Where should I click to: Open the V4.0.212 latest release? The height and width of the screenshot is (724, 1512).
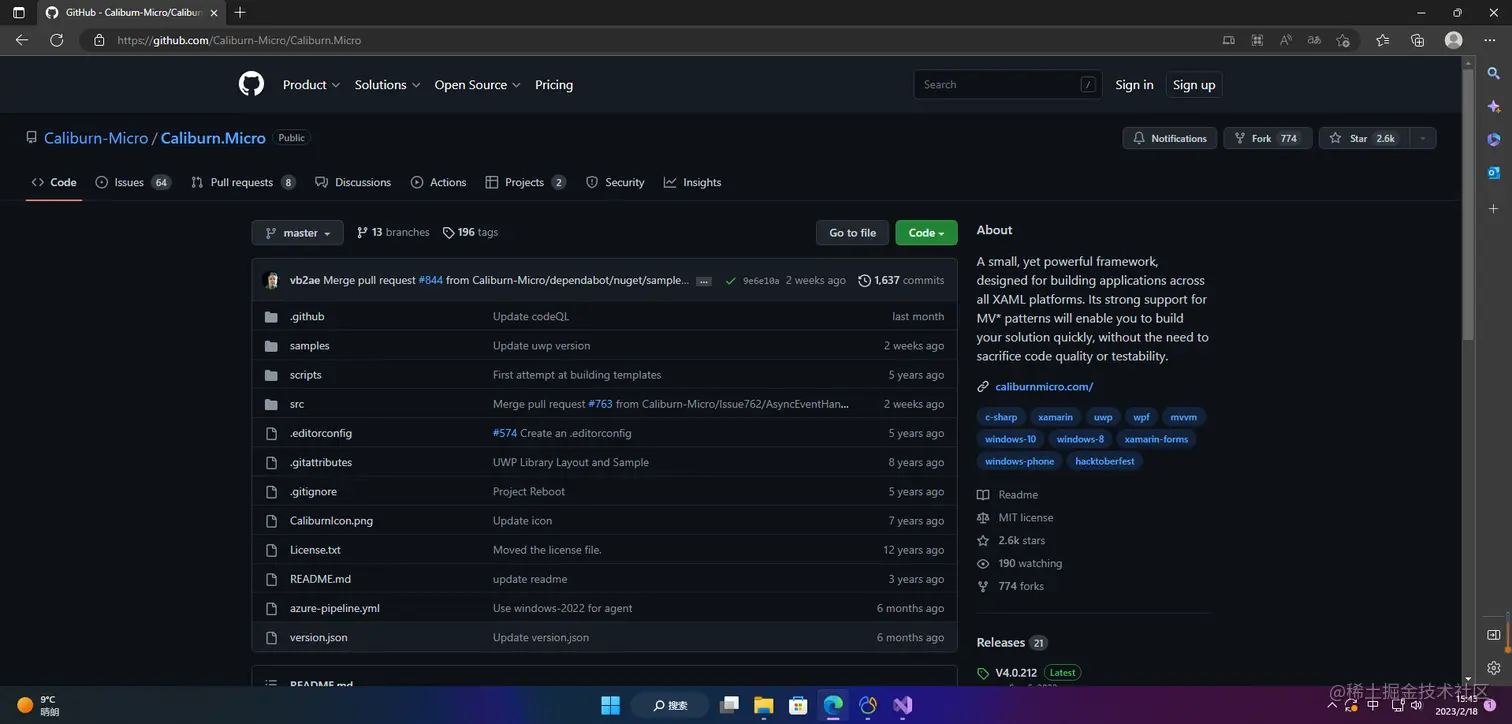tap(1016, 673)
